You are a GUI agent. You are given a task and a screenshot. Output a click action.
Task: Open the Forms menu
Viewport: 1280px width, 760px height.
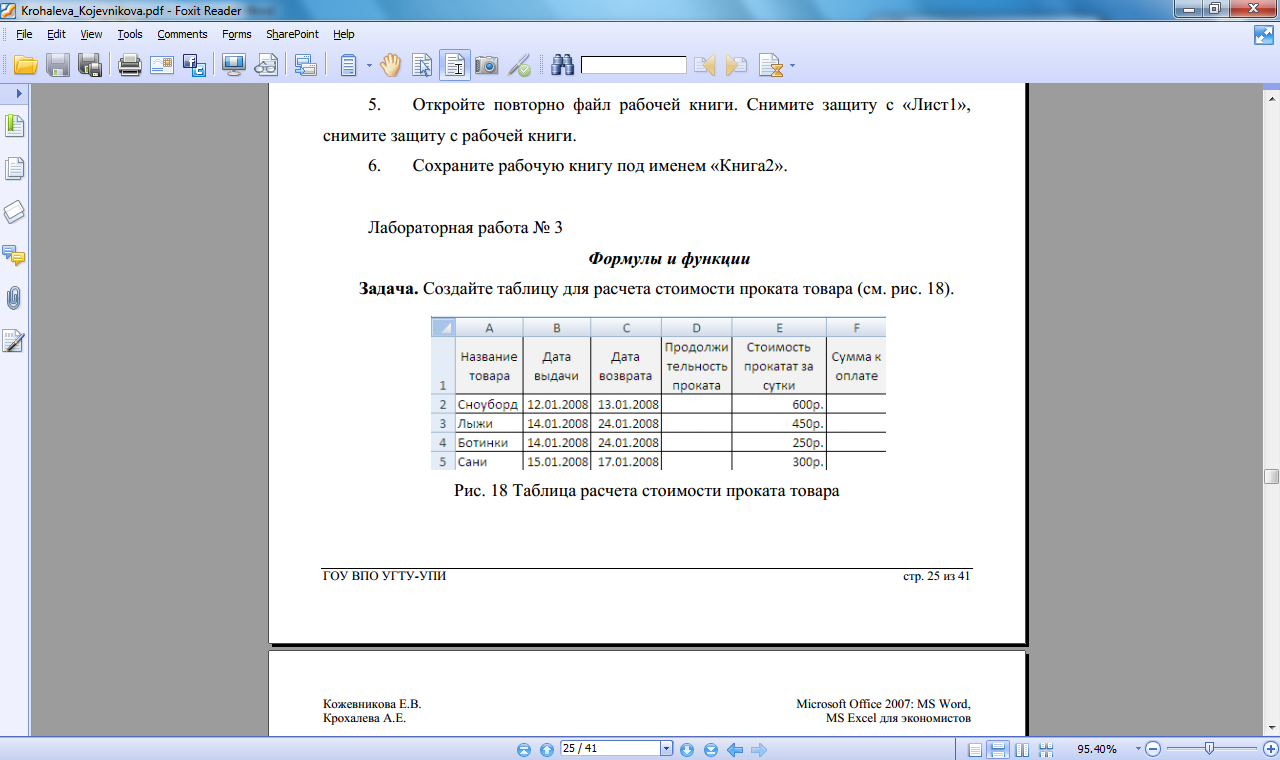point(237,34)
